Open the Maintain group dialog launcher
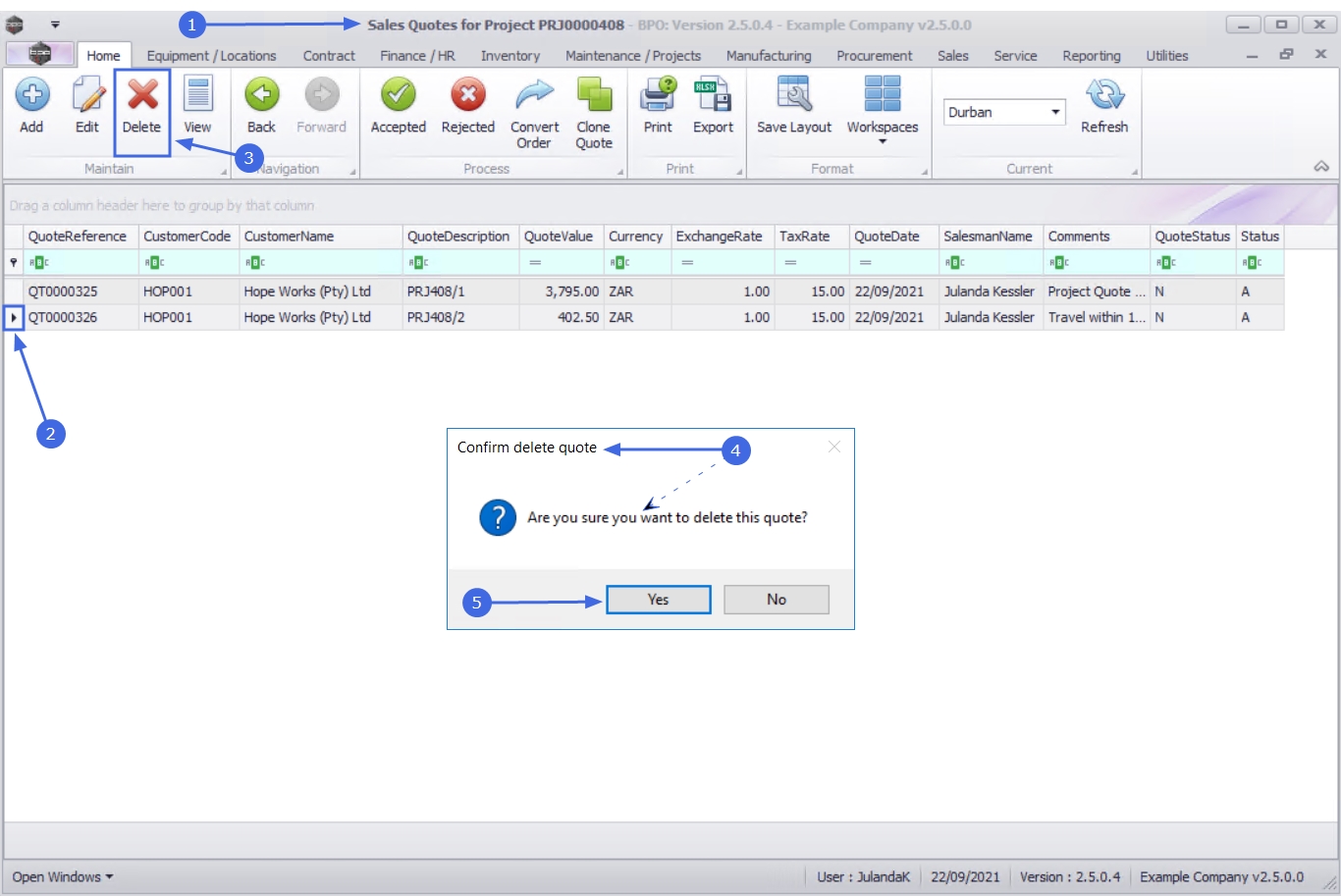 click(224, 172)
